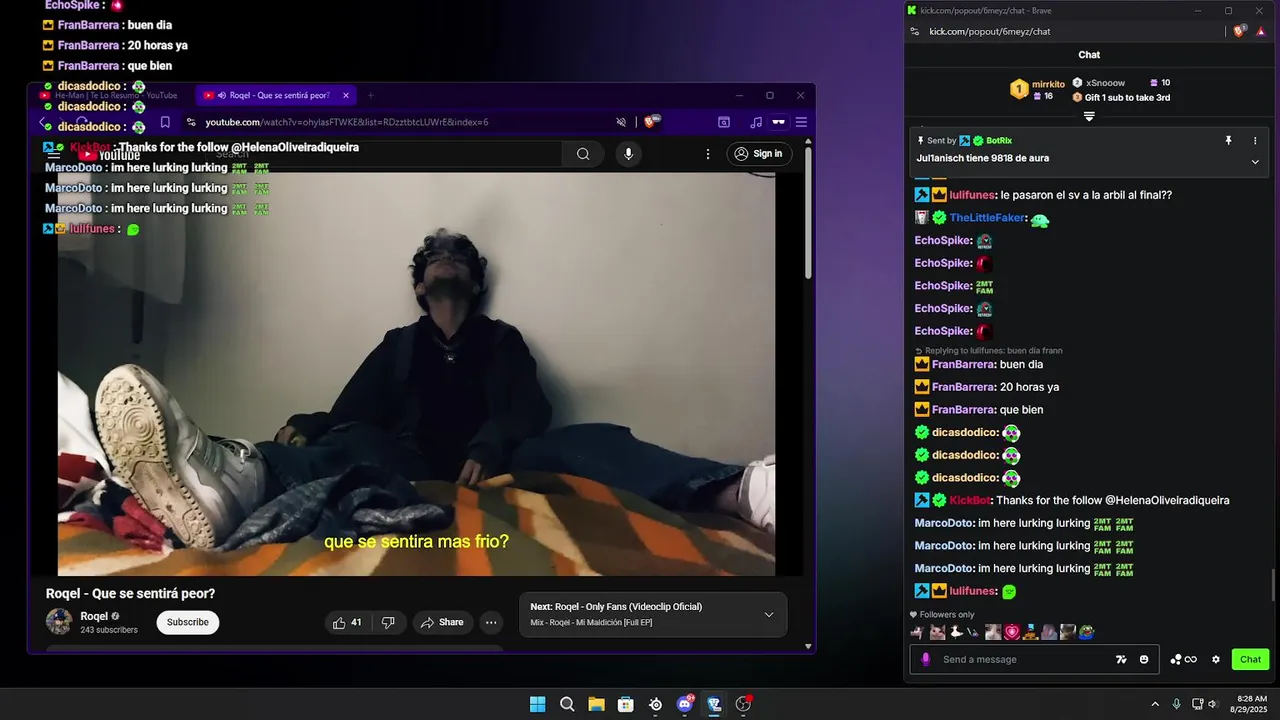Image resolution: width=1280 pixels, height=720 pixels.
Task: Select the Pepe frog emote in quick emotes
Action: (x=1087, y=632)
